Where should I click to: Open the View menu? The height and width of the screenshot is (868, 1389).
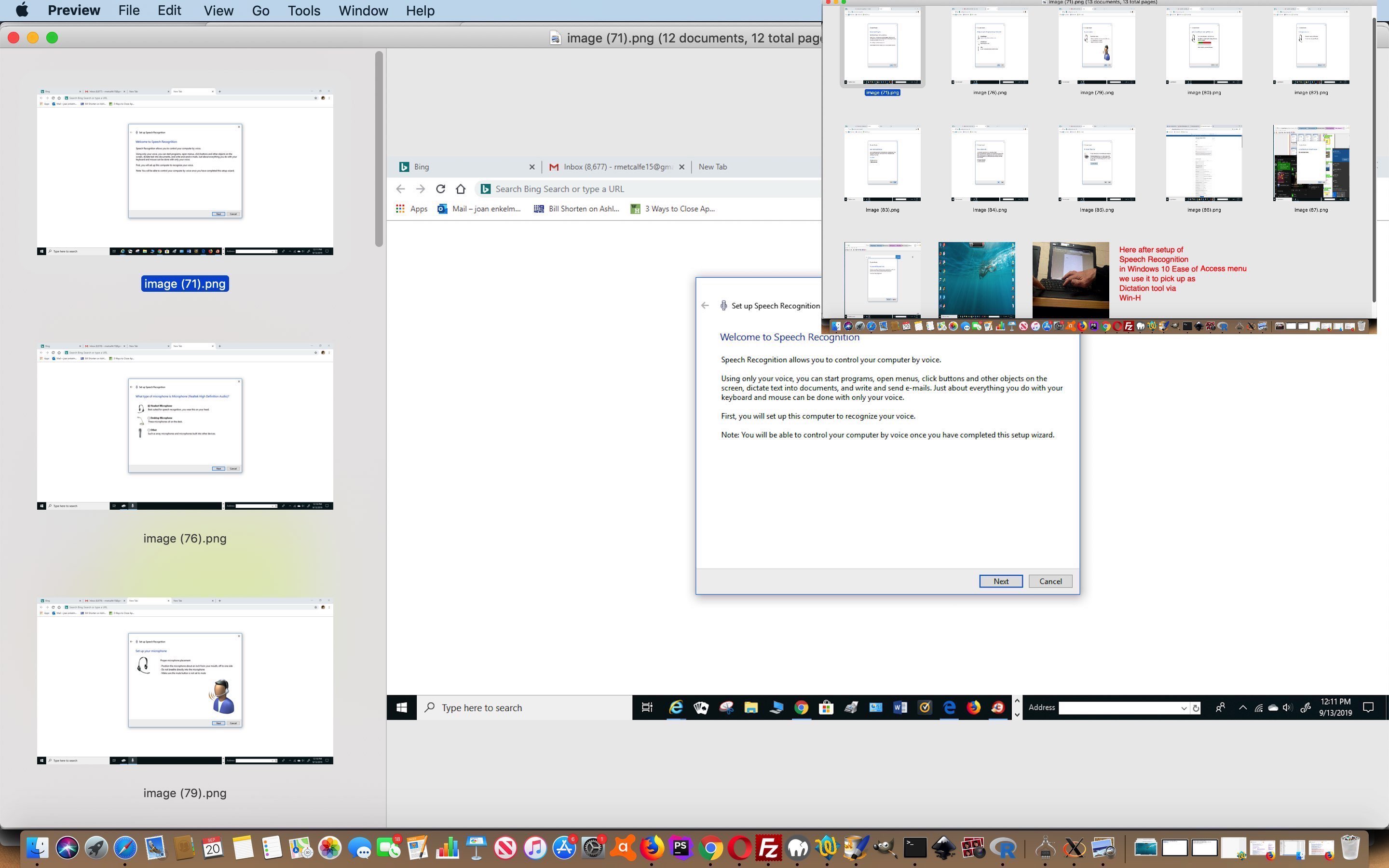coord(218,11)
